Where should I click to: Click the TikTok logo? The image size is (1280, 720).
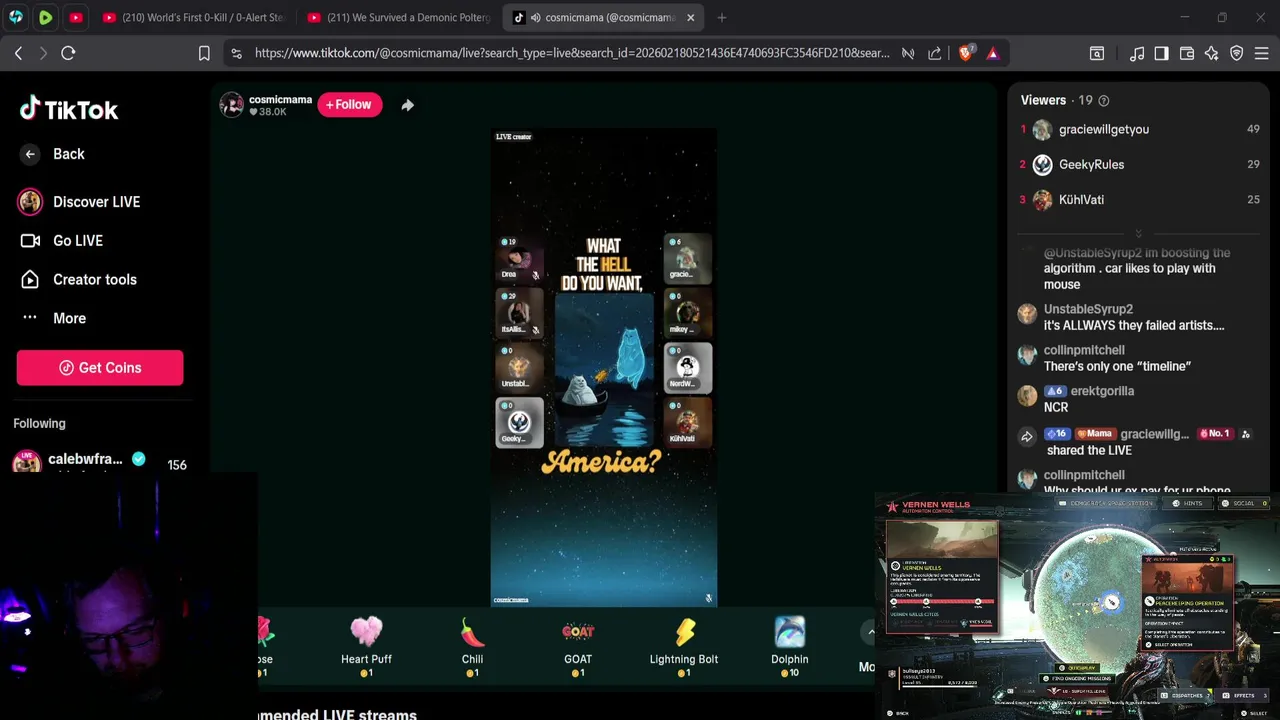tap(69, 110)
